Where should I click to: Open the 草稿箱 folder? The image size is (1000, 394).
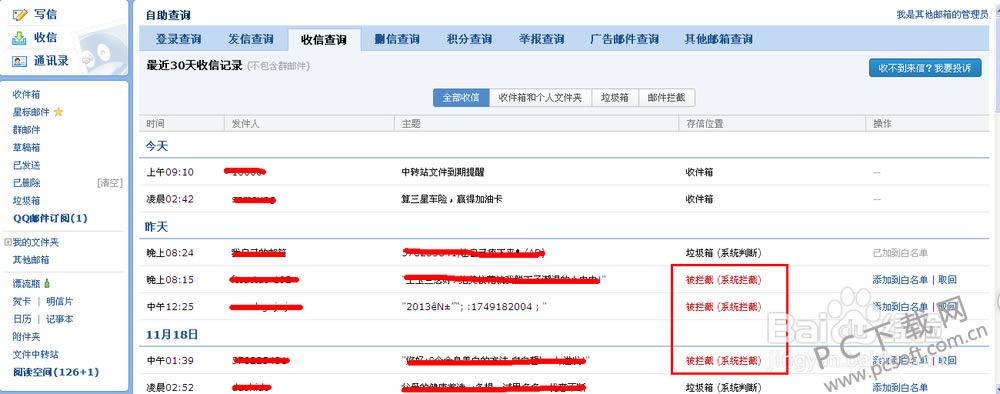(27, 148)
